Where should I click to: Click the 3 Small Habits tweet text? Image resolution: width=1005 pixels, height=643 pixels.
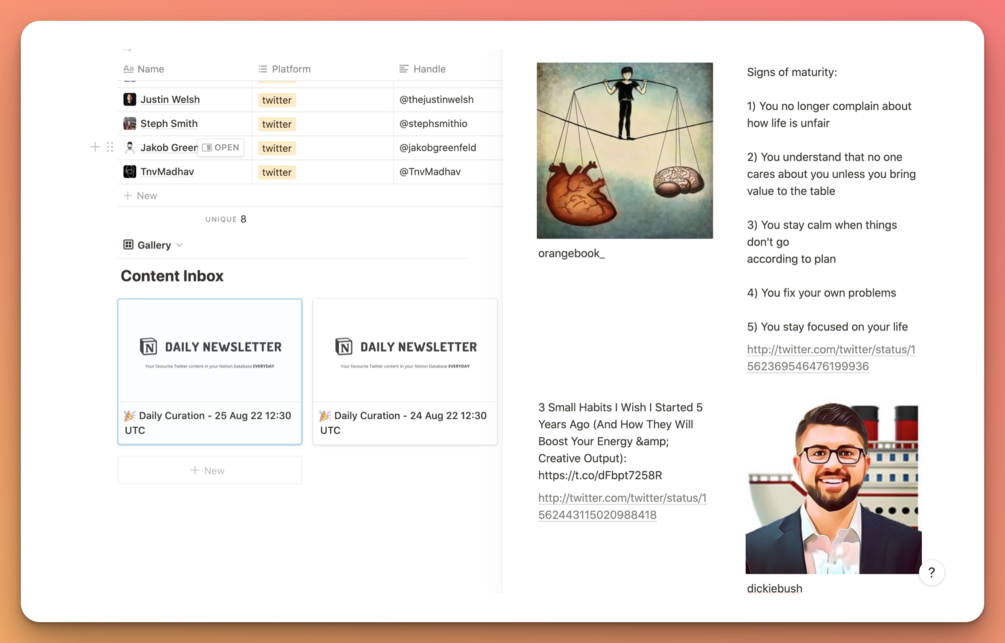click(x=622, y=441)
